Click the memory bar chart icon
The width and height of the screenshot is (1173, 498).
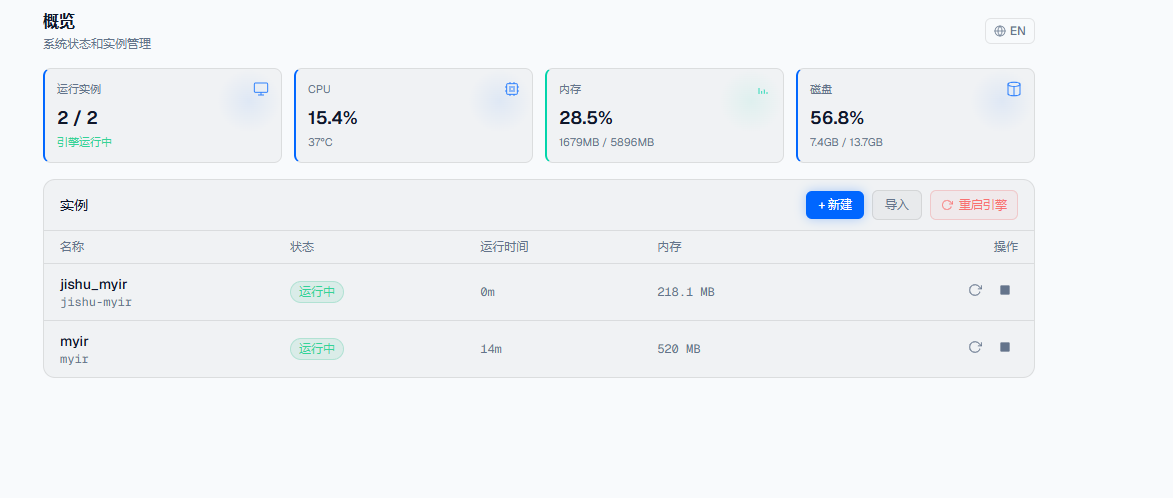point(763,90)
